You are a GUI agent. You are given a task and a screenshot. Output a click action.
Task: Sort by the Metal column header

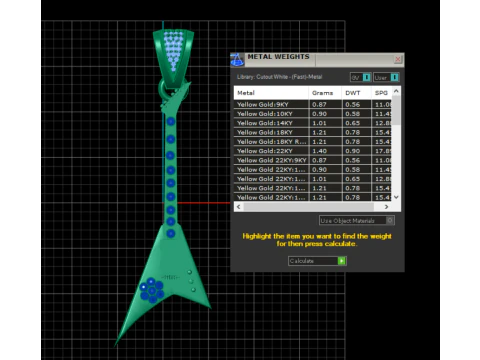(x=271, y=93)
